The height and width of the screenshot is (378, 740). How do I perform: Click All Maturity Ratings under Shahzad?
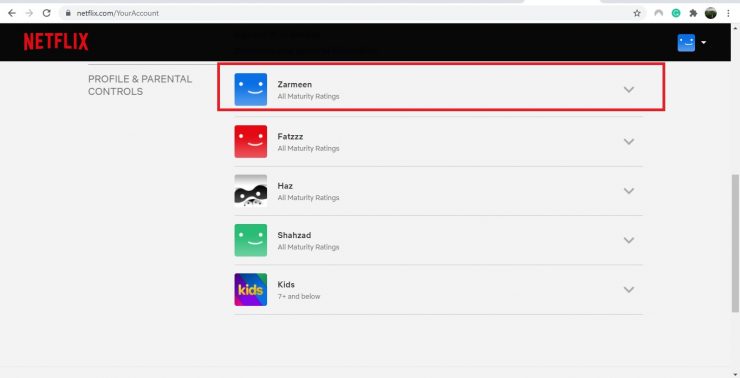tap(308, 247)
